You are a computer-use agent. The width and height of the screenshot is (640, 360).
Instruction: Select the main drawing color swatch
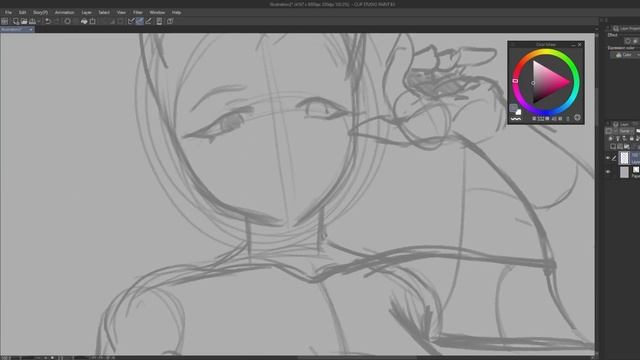click(513, 108)
